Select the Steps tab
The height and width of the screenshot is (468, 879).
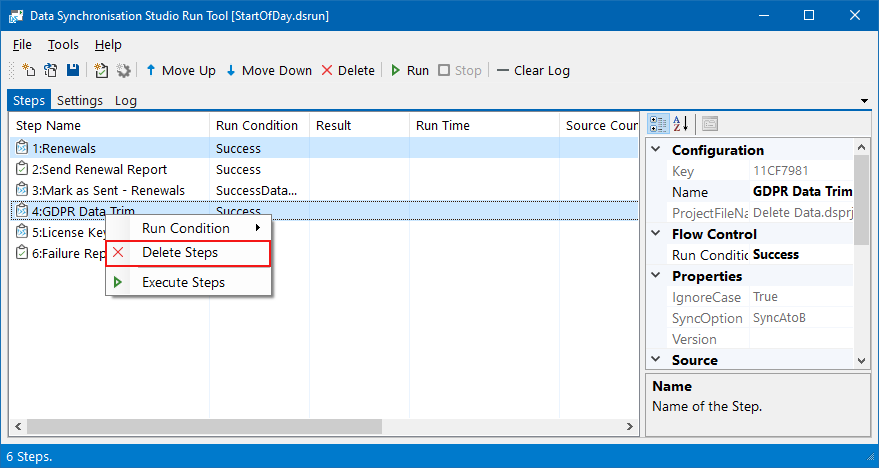pyautogui.click(x=29, y=100)
